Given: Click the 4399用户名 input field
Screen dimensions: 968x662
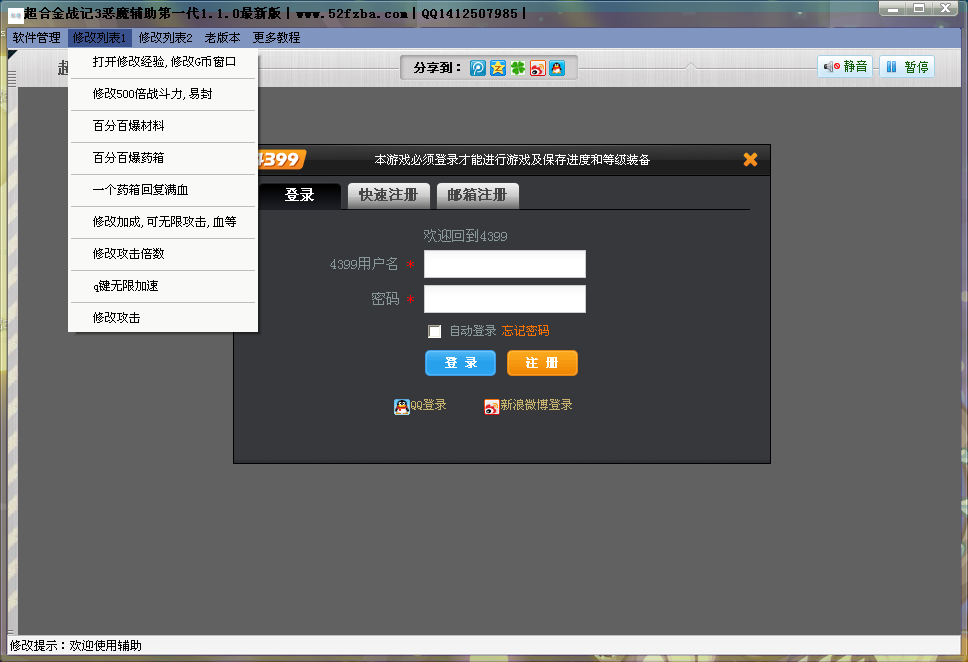Looking at the screenshot, I should tap(504, 264).
